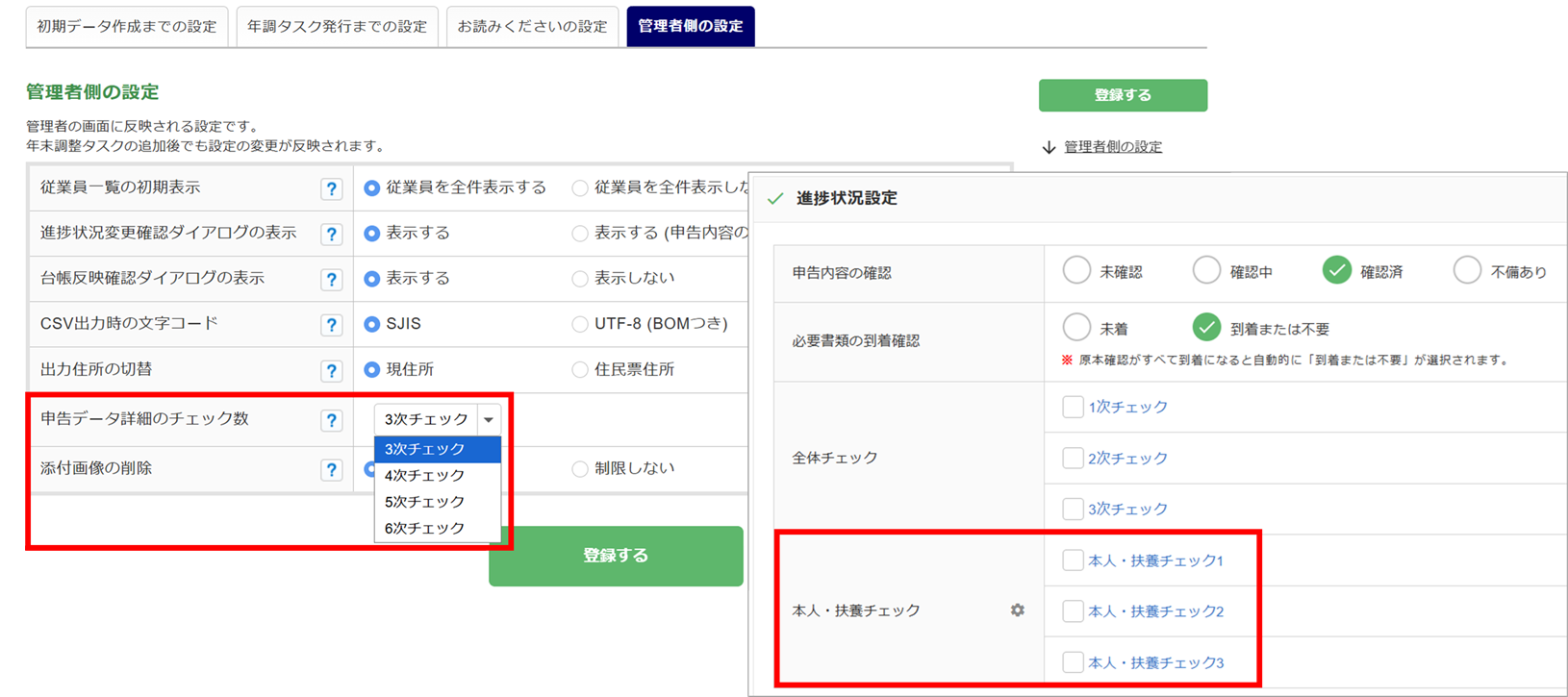Tick the 1次チェック checkbox
This screenshot has height=697, width=1568.
(x=1073, y=407)
